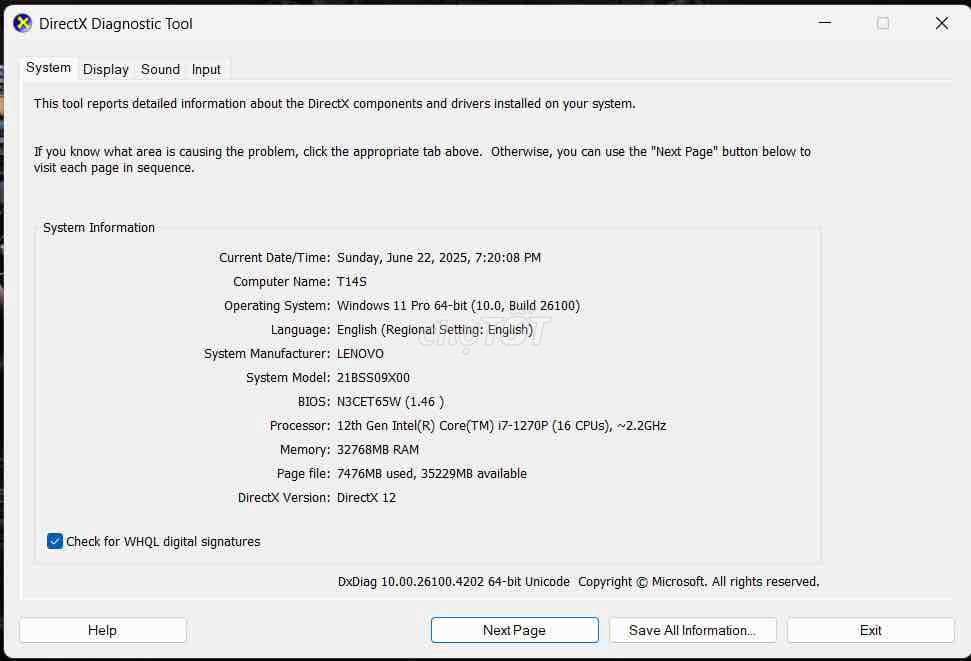Click DirectX version value 'DirectX 12'

pos(367,497)
